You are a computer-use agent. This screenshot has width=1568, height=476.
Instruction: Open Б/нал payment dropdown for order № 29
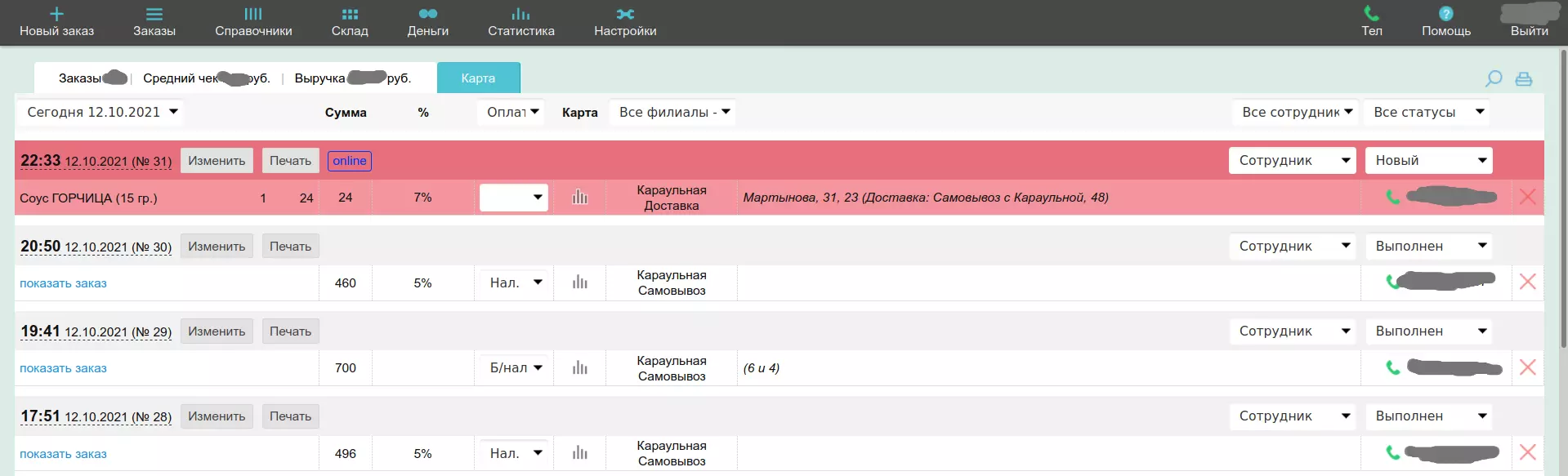coord(514,368)
